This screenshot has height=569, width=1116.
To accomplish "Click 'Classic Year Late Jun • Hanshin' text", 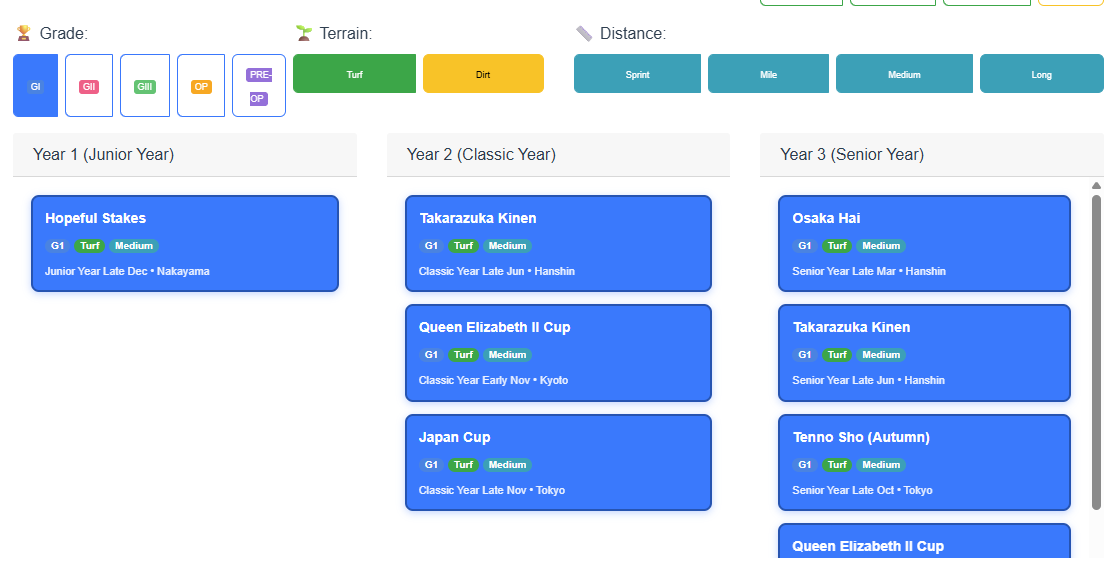I will point(497,271).
